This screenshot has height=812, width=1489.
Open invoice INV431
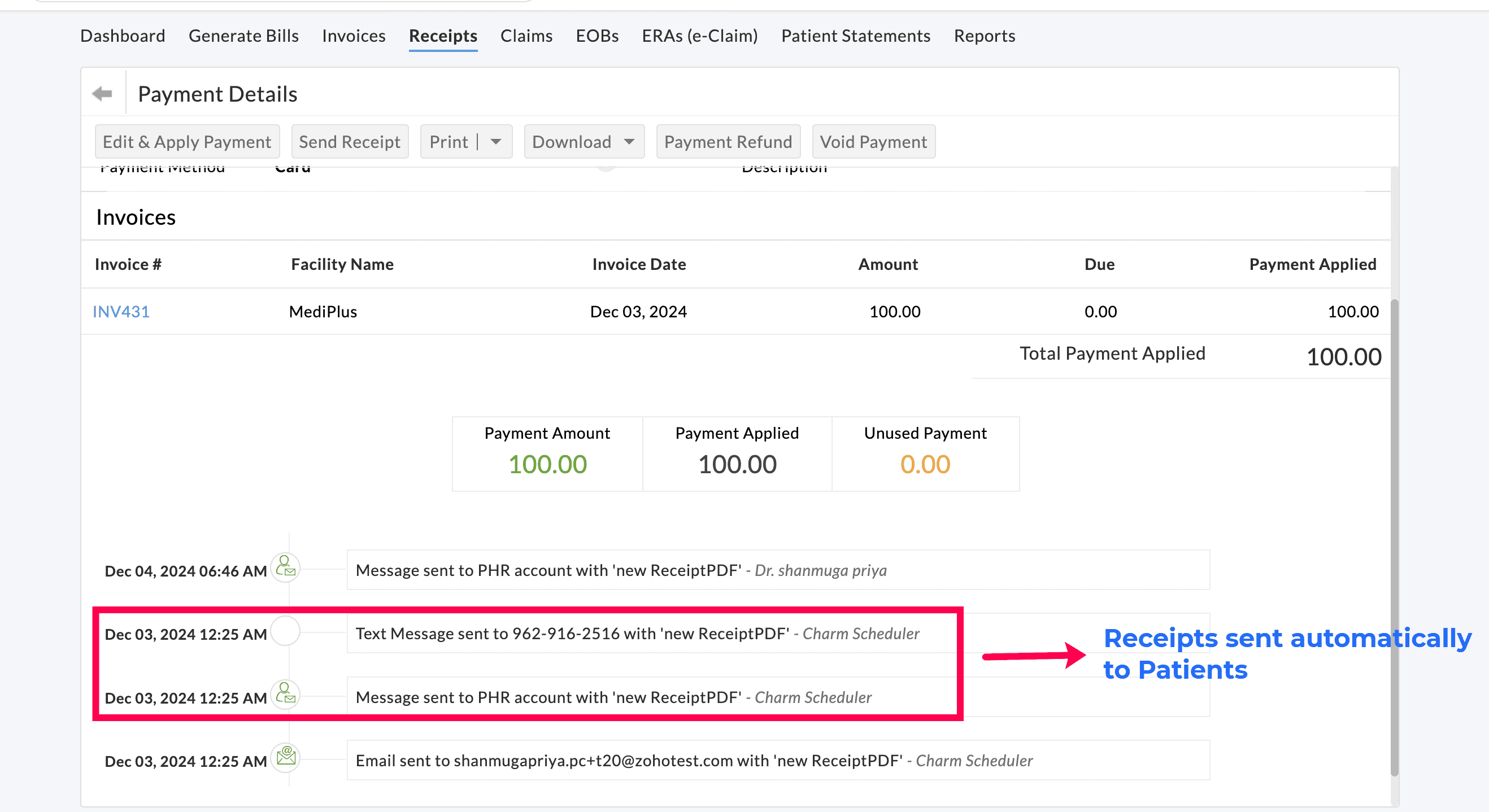[121, 311]
